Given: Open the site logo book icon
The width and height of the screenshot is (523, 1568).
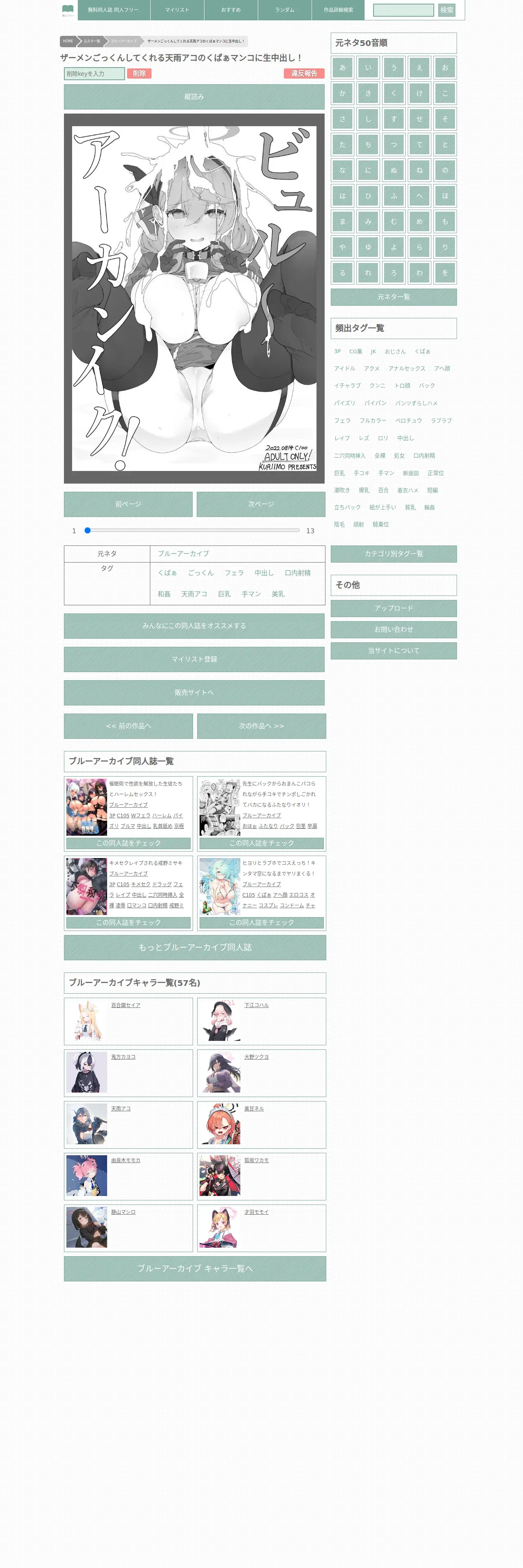Looking at the screenshot, I should pyautogui.click(x=68, y=10).
